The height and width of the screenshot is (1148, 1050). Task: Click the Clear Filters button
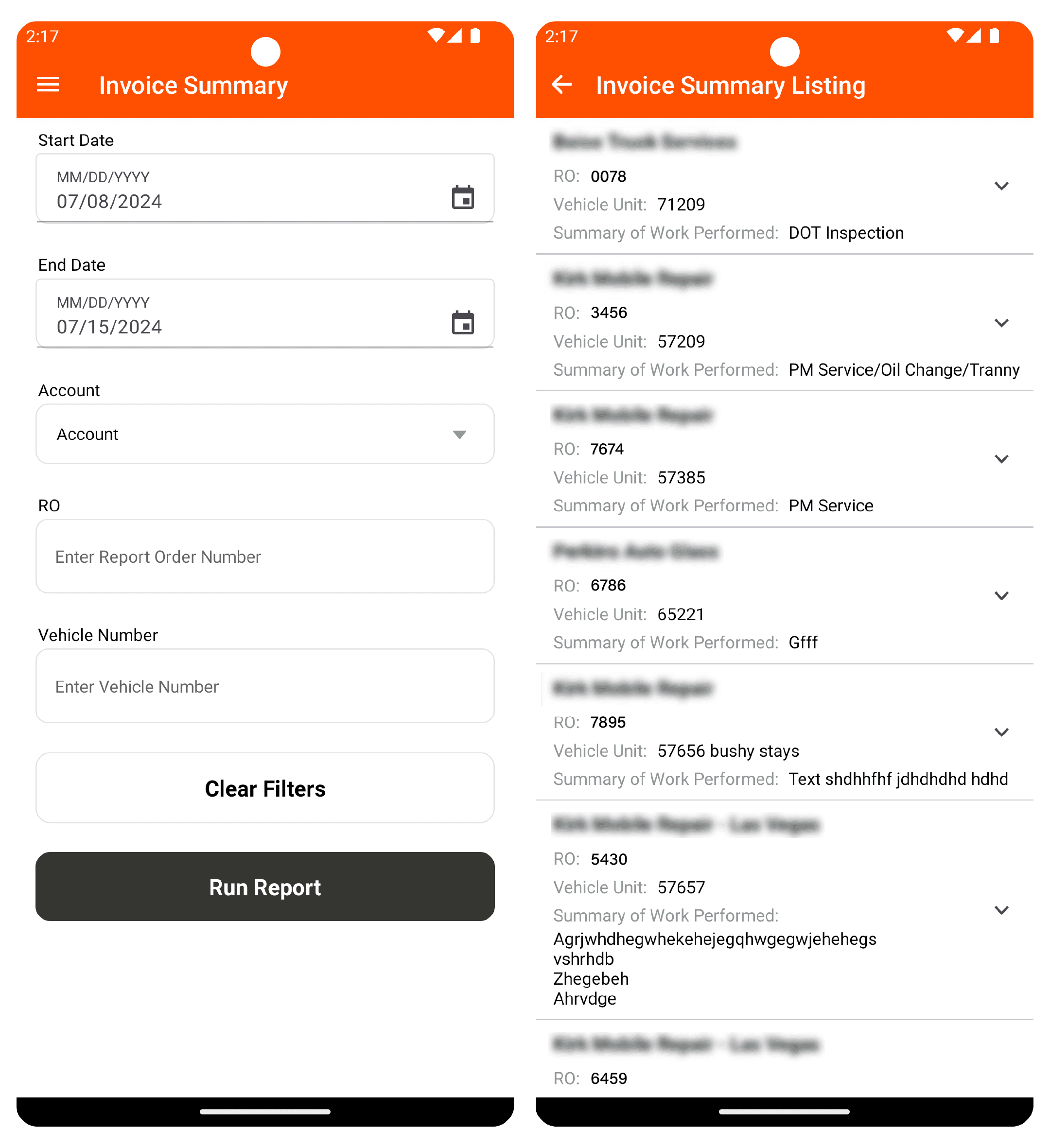265,788
